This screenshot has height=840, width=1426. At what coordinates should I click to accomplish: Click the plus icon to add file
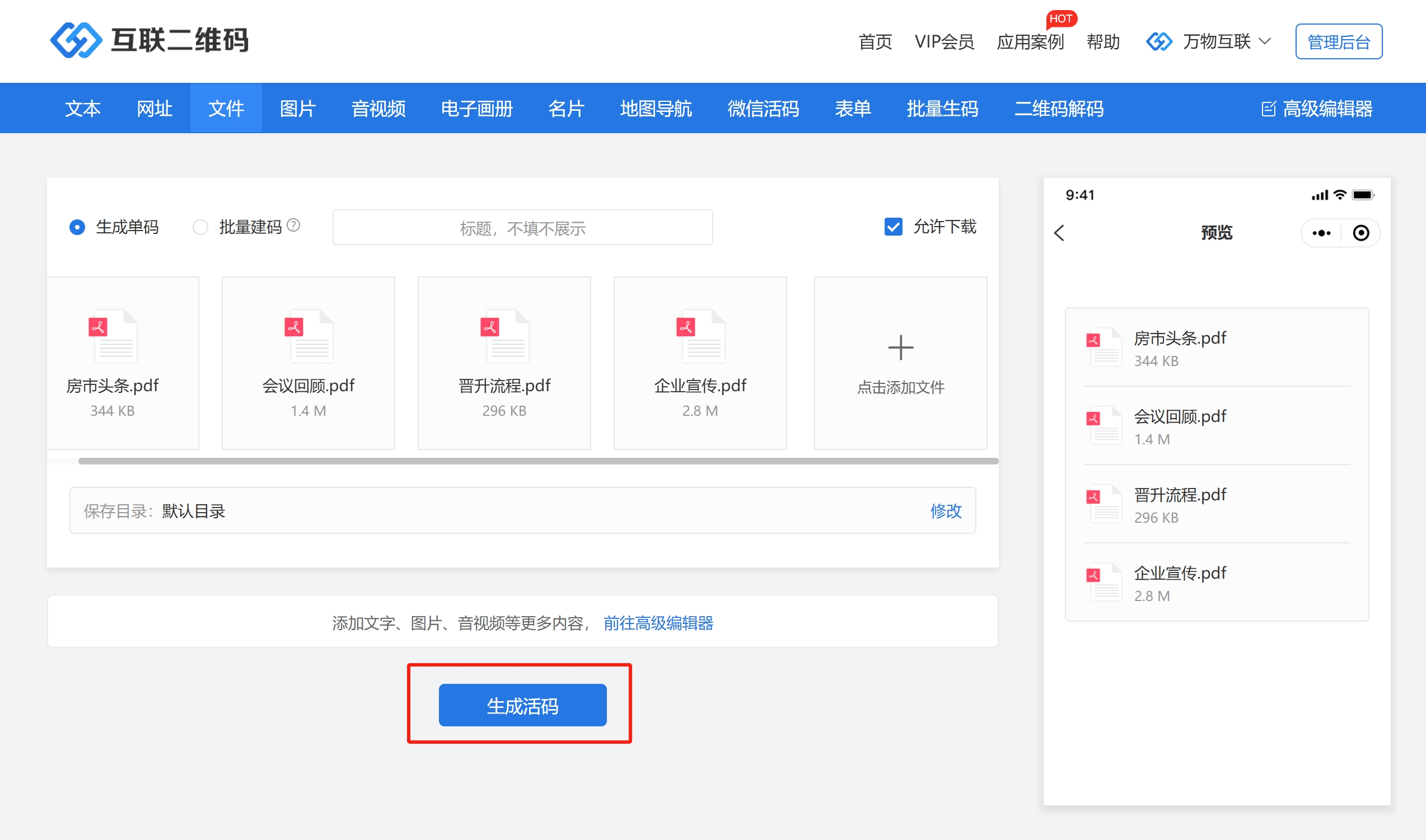[x=900, y=347]
